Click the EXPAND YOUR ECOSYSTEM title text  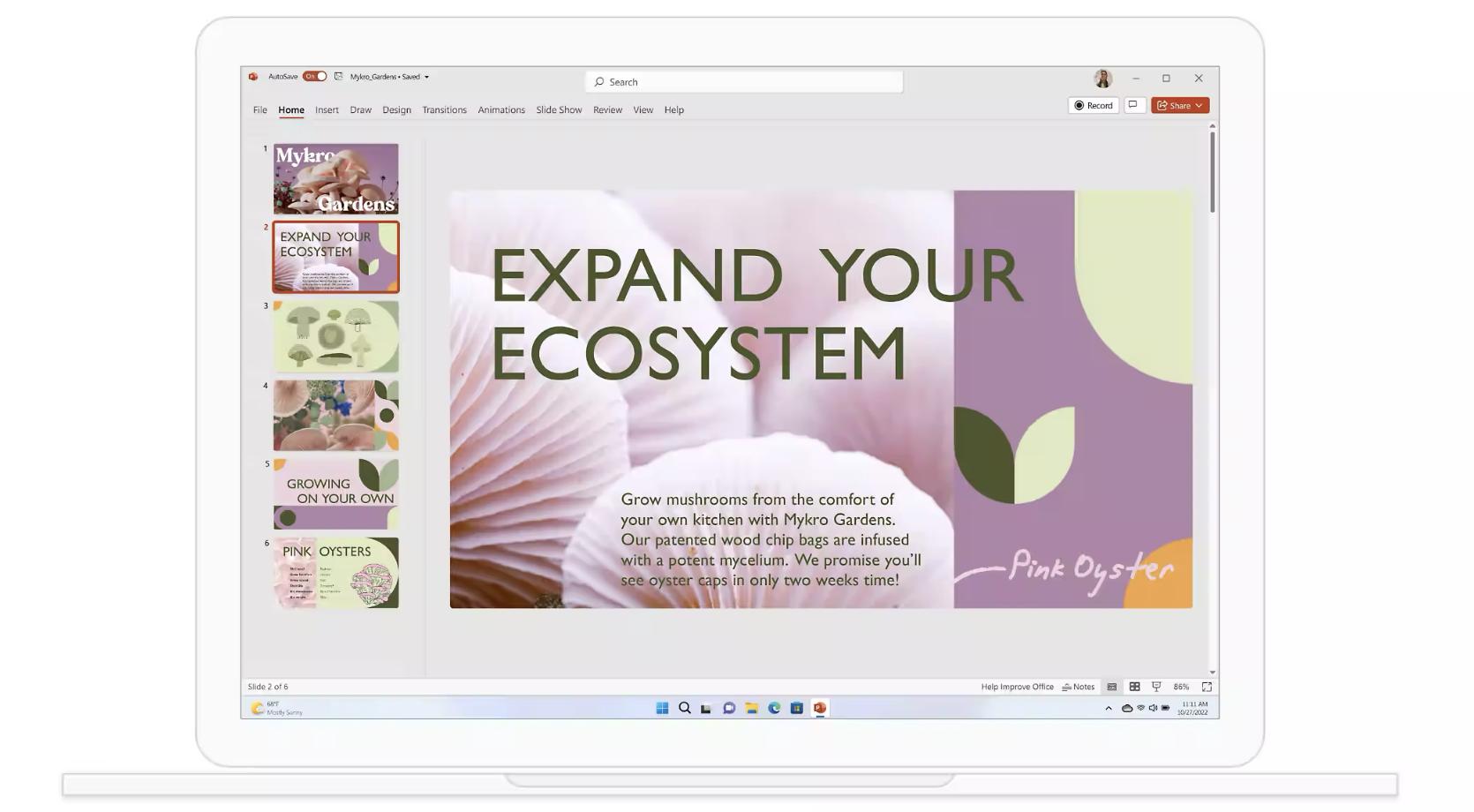tap(756, 313)
